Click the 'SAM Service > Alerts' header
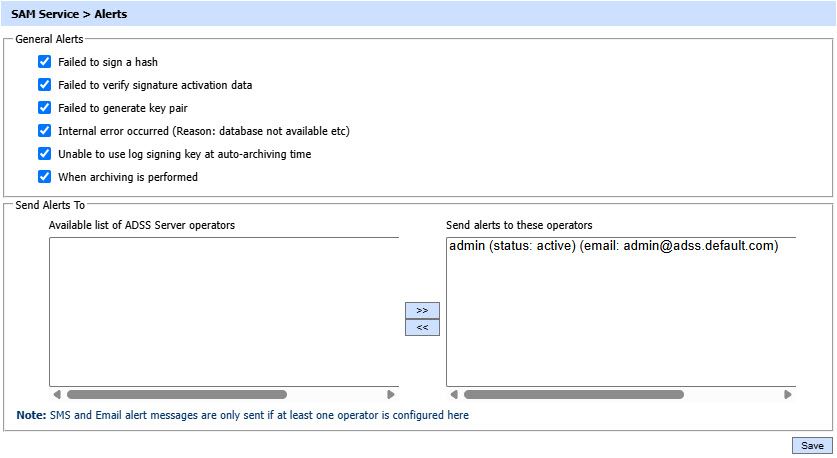The width and height of the screenshot is (837, 458). pyautogui.click(x=69, y=15)
